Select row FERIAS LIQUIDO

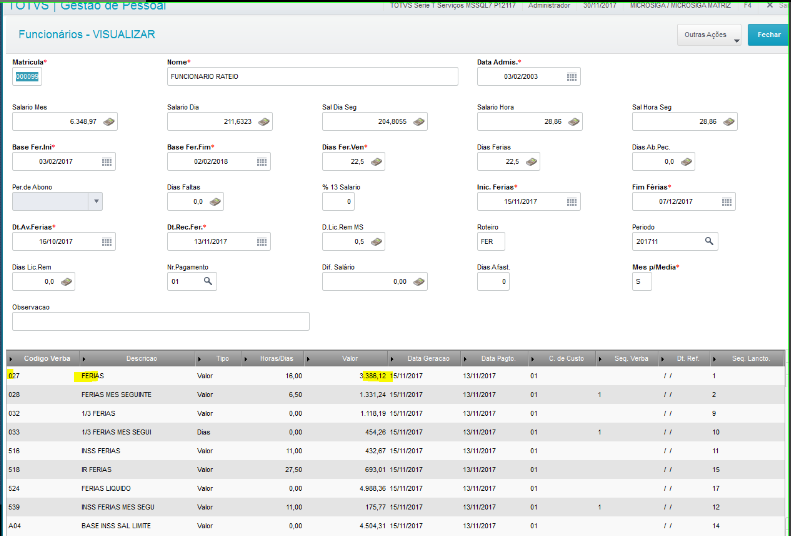pos(396,488)
